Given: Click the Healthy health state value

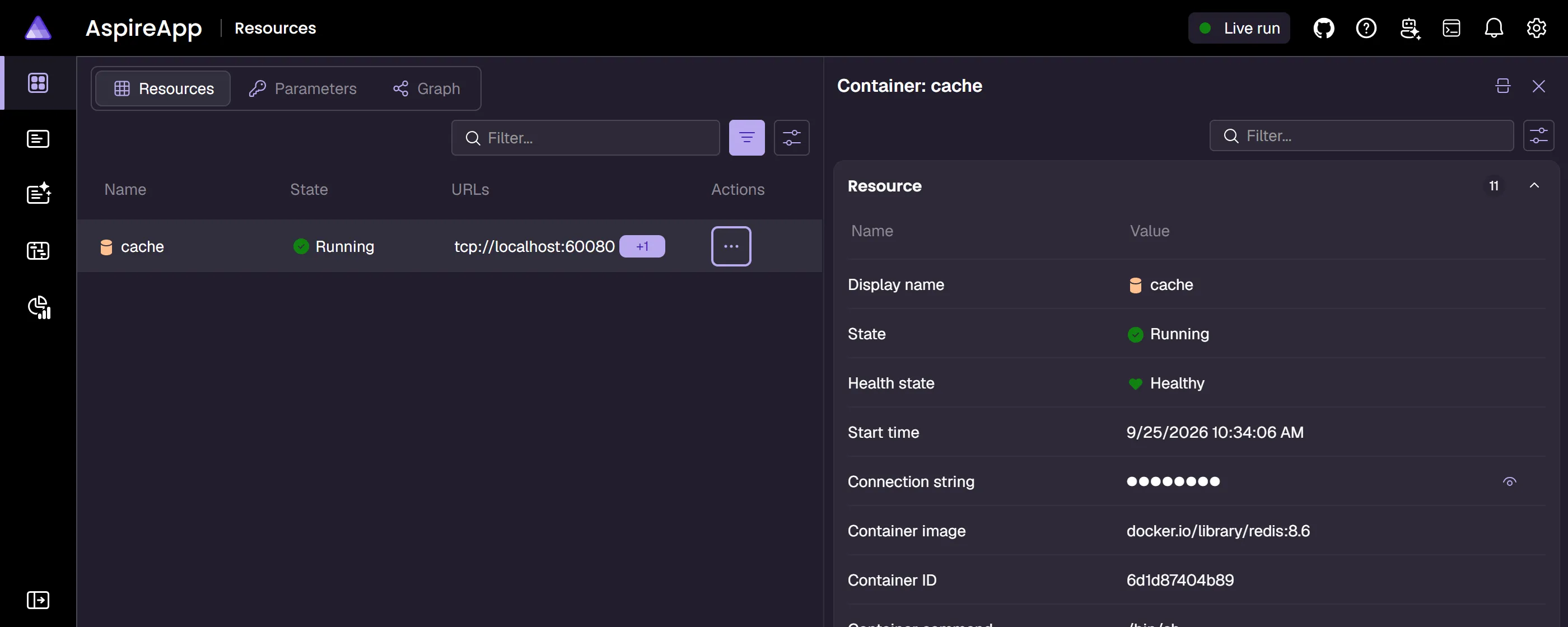Looking at the screenshot, I should [x=1166, y=383].
